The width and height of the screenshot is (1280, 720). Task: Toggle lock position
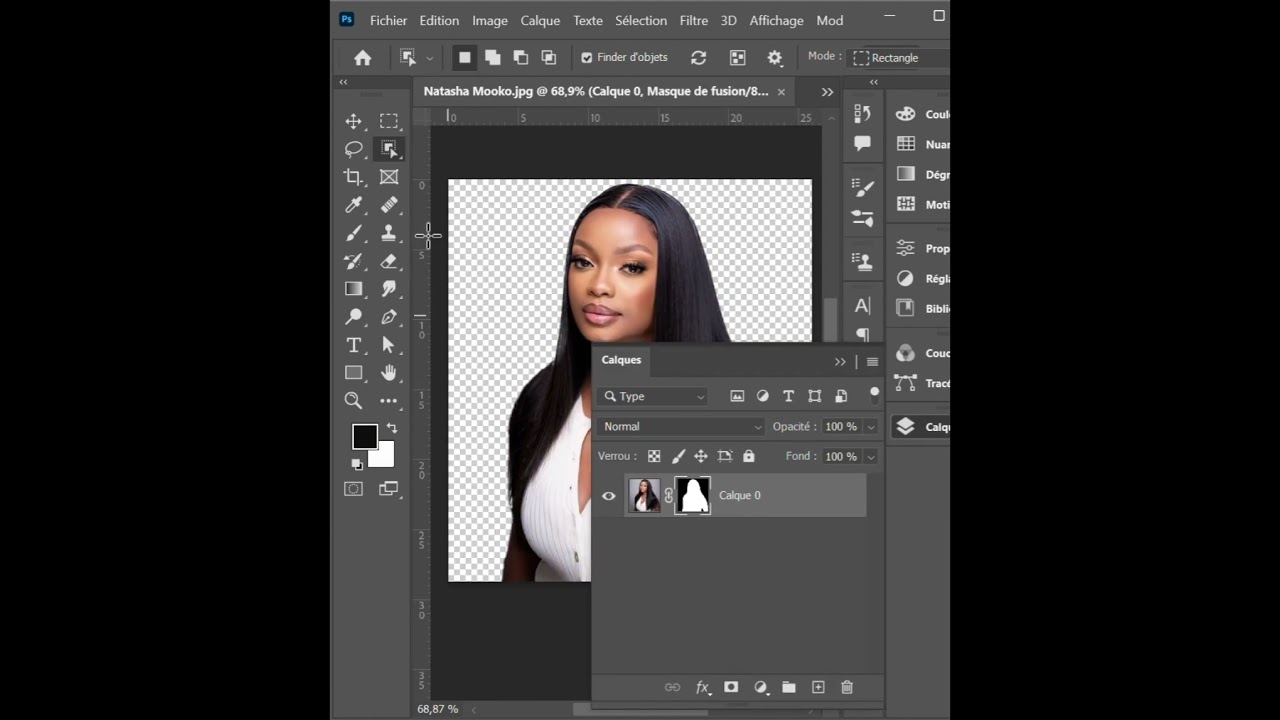click(701, 456)
